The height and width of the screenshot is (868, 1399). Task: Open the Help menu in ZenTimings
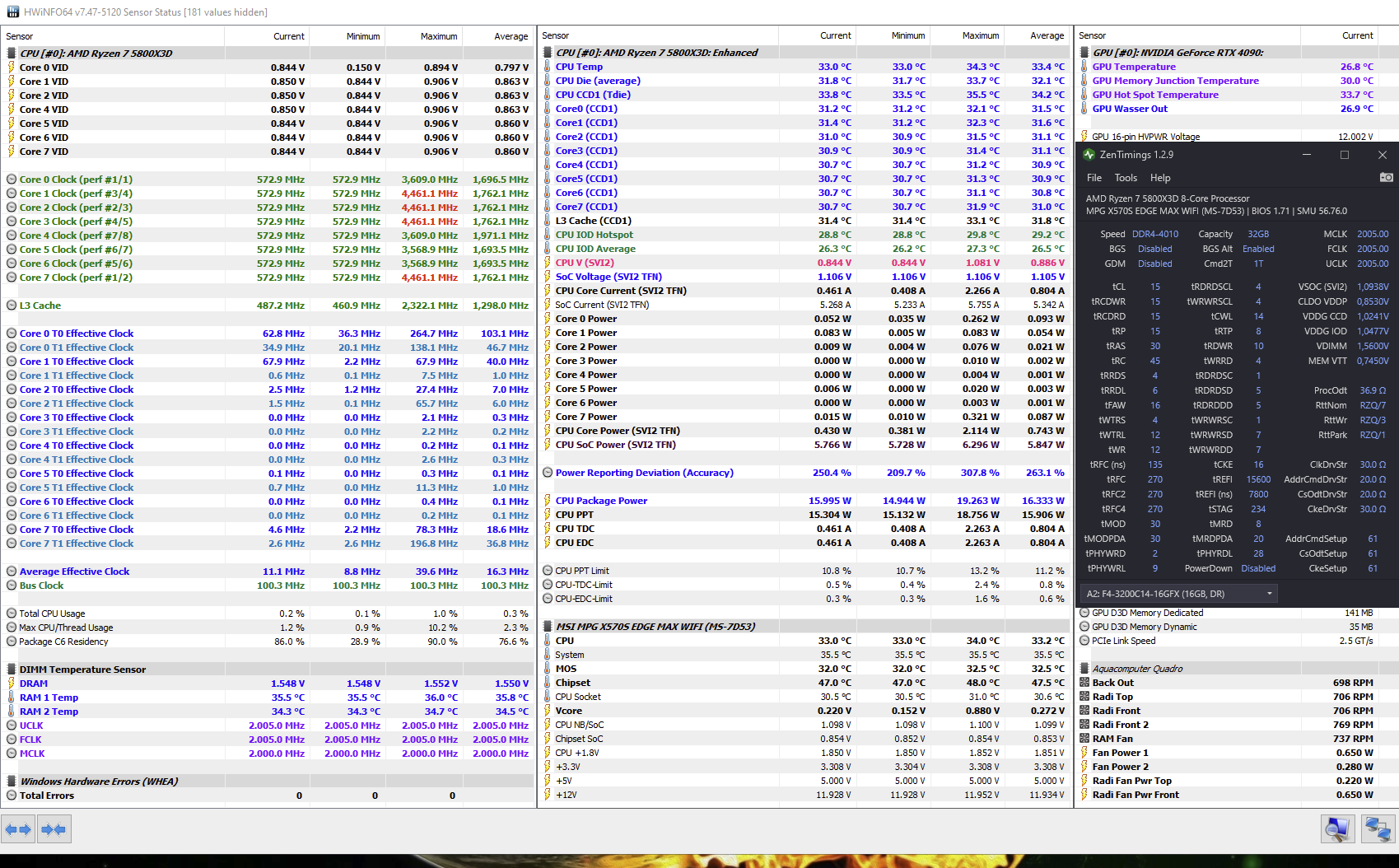pos(1160,178)
